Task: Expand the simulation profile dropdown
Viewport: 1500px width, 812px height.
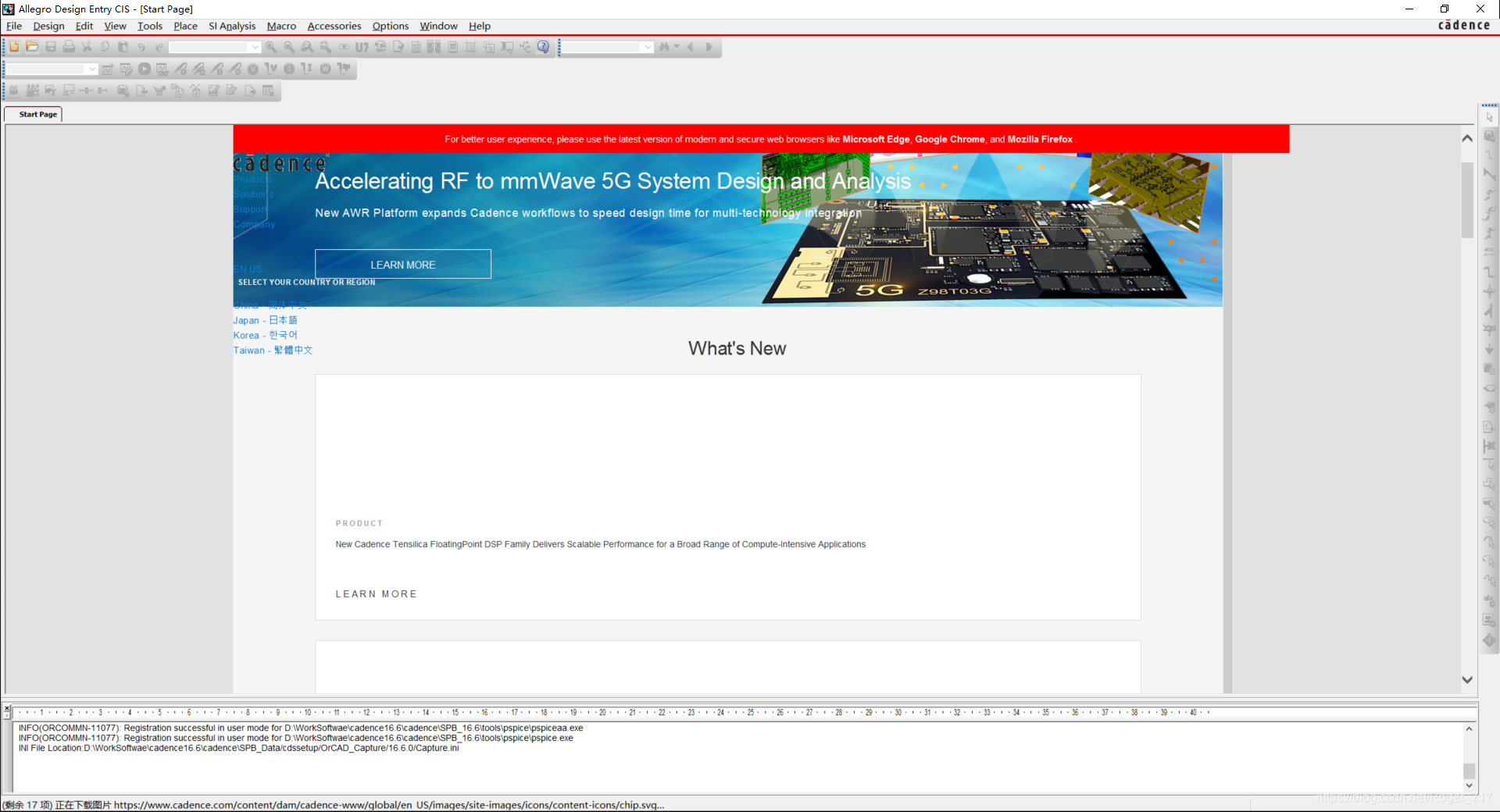Action: [91, 69]
